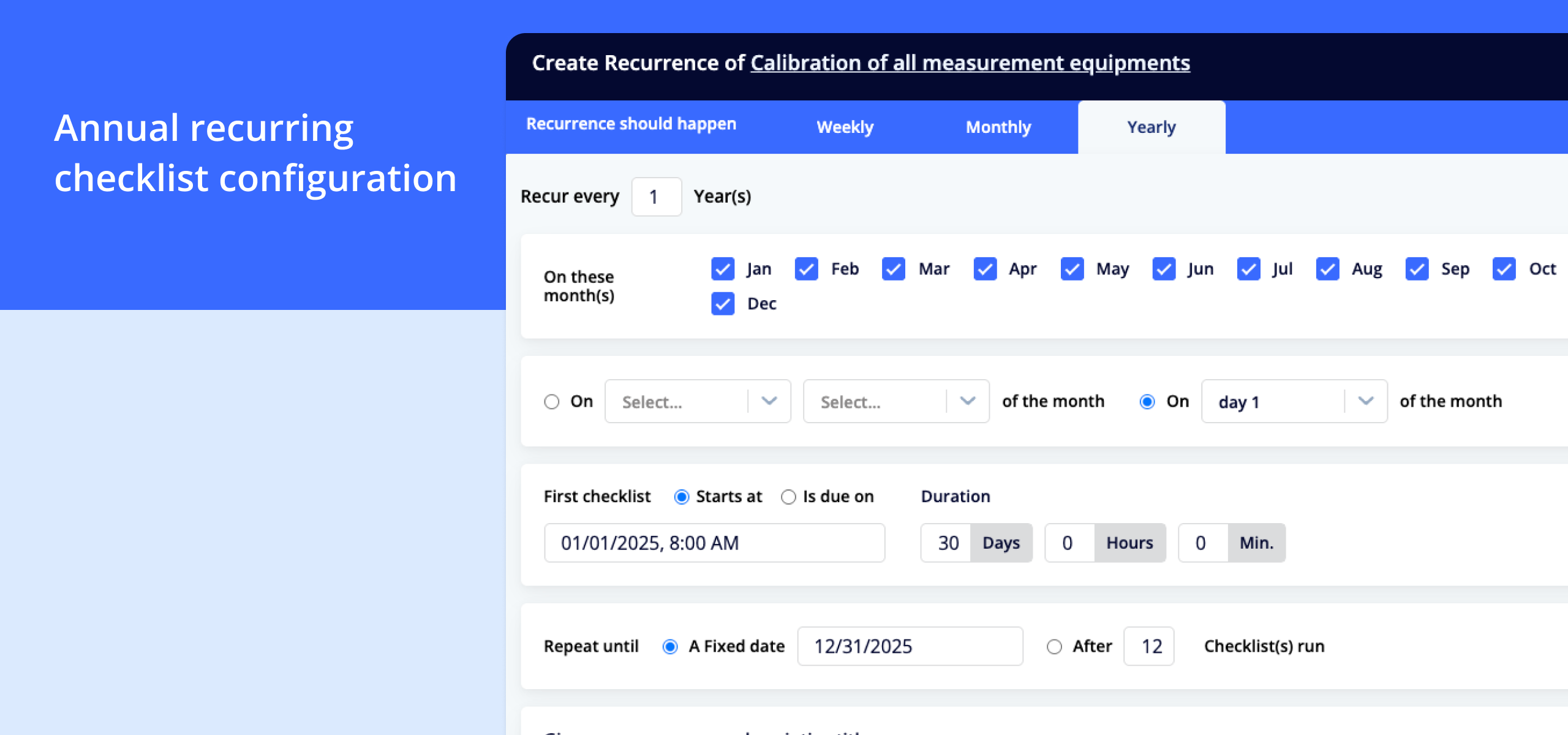
Task: Uncheck the Jan month checkbox
Action: pos(723,269)
